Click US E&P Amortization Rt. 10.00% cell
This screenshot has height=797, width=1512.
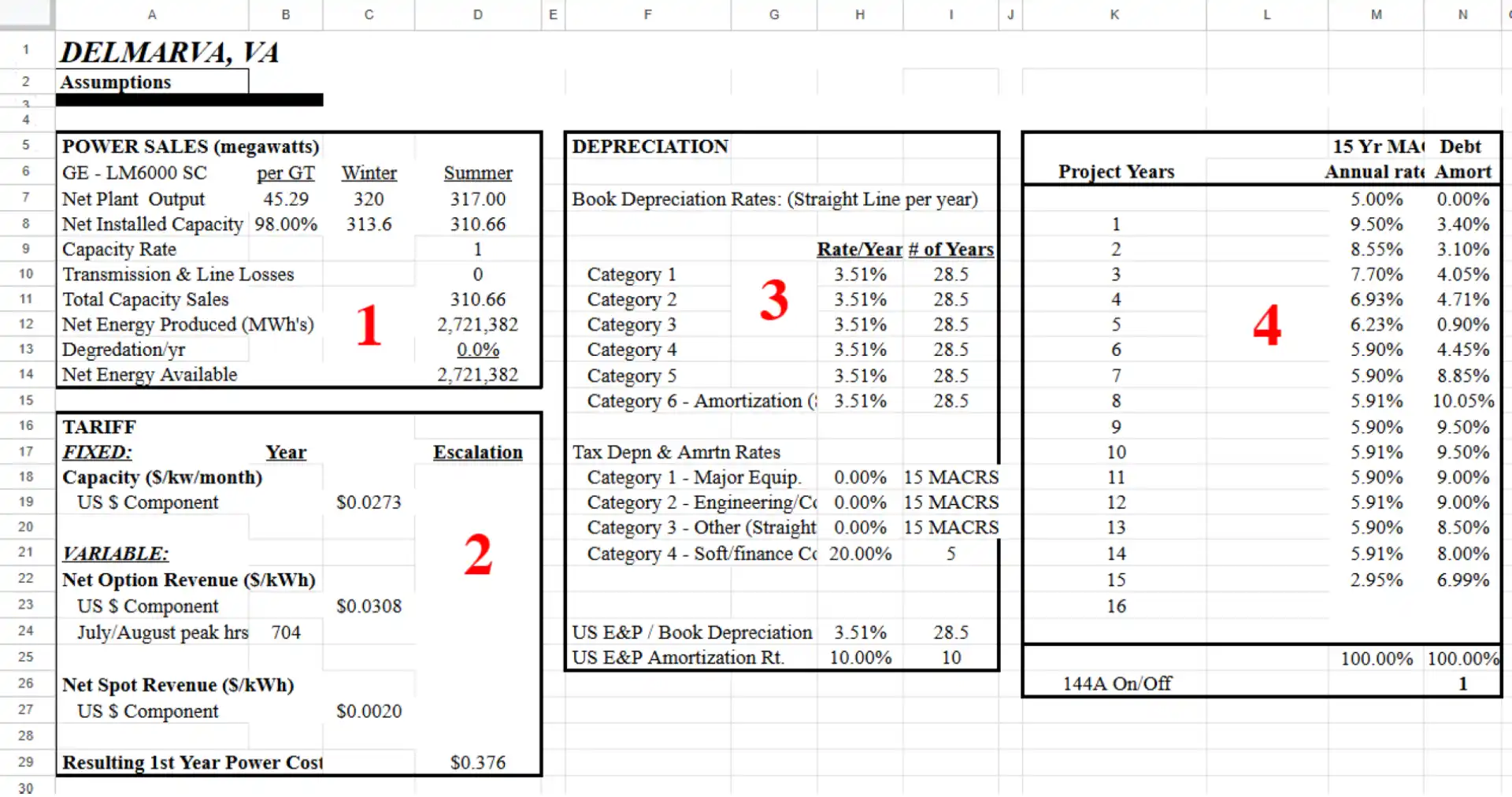[859, 658]
